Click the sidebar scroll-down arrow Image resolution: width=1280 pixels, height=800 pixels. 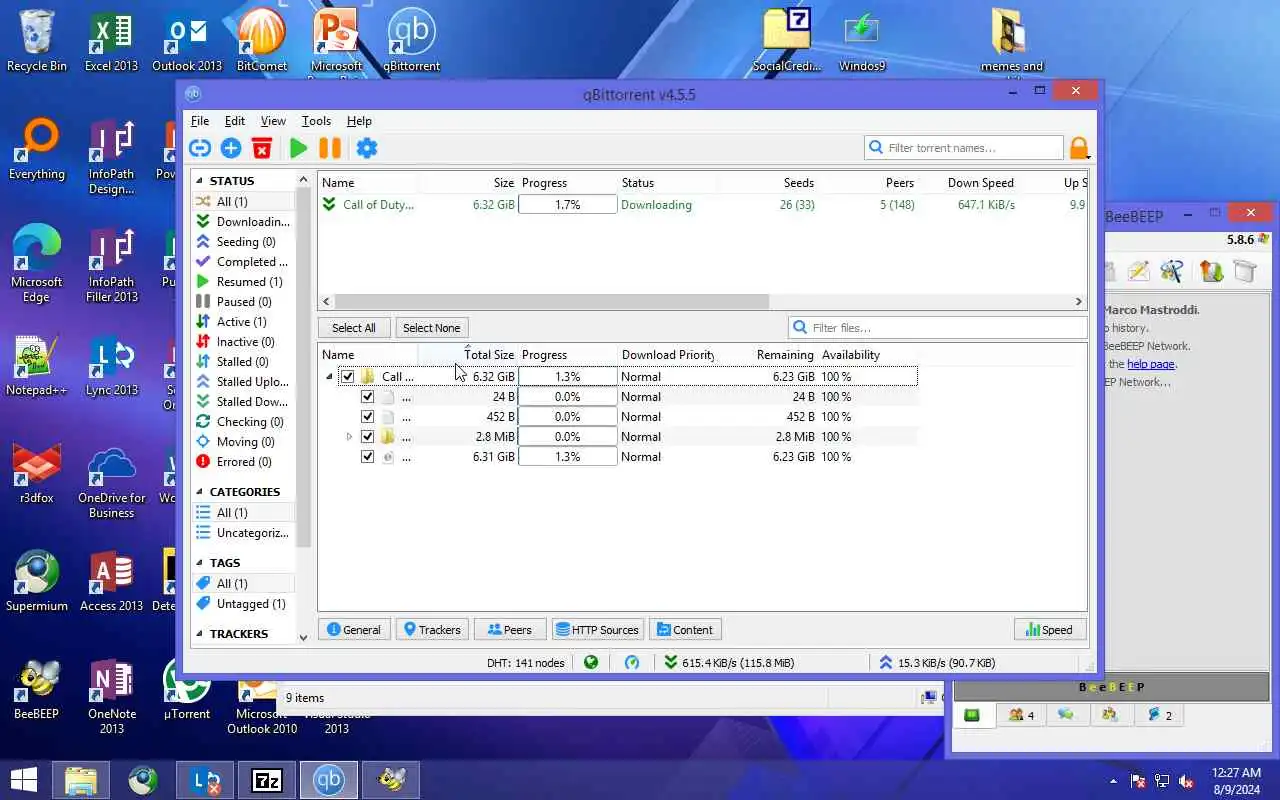pos(304,636)
